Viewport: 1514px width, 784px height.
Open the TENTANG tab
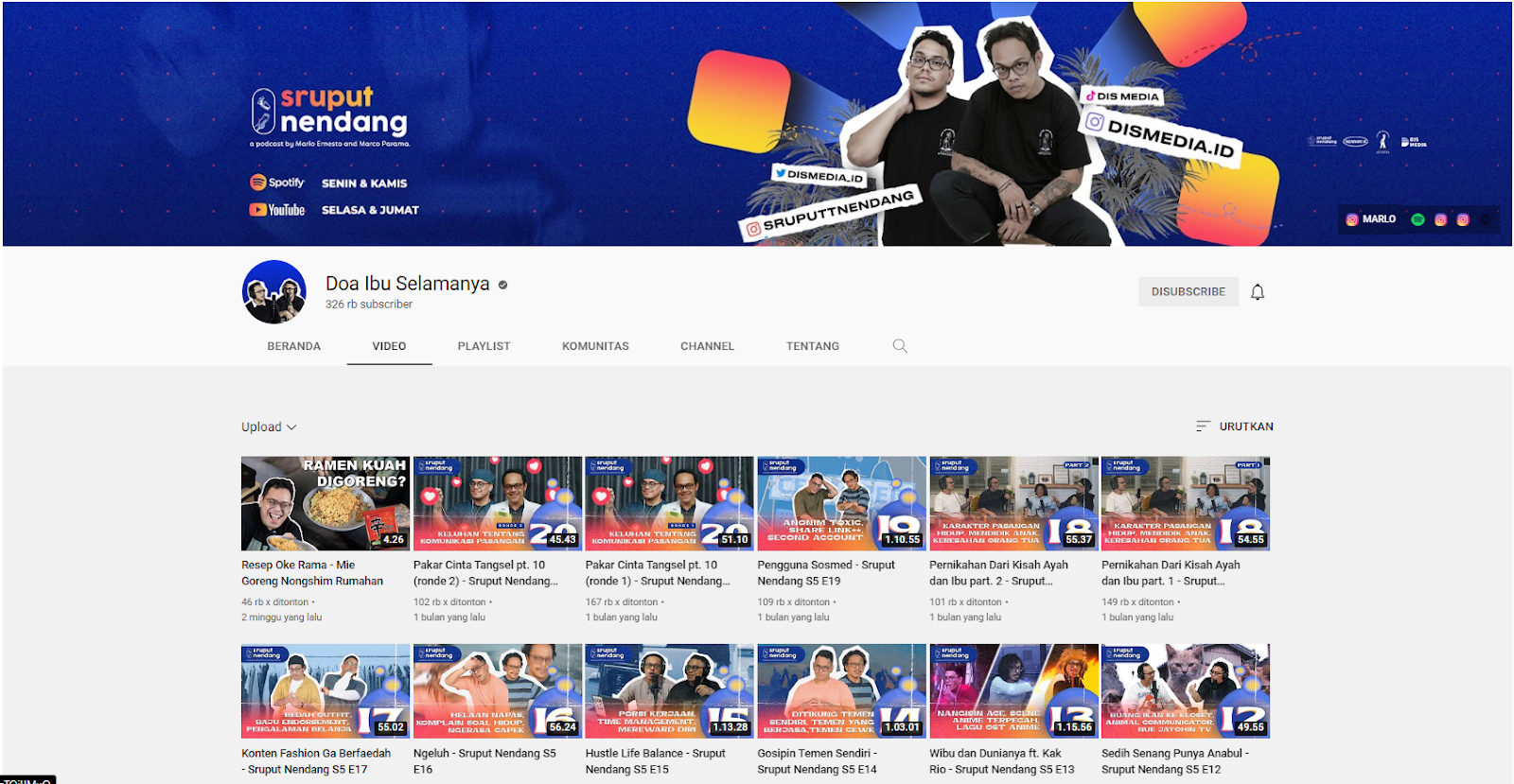812,346
